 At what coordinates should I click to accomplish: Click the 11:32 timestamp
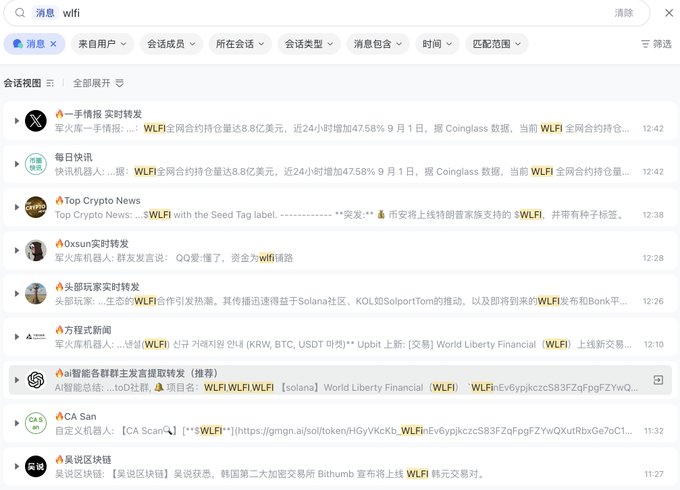tap(654, 431)
